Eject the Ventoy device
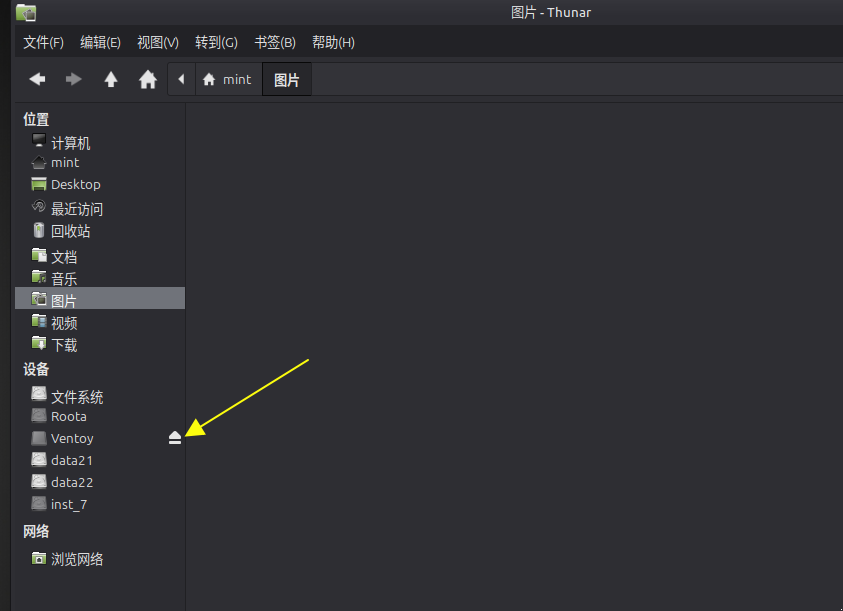The height and width of the screenshot is (611, 843). [175, 438]
